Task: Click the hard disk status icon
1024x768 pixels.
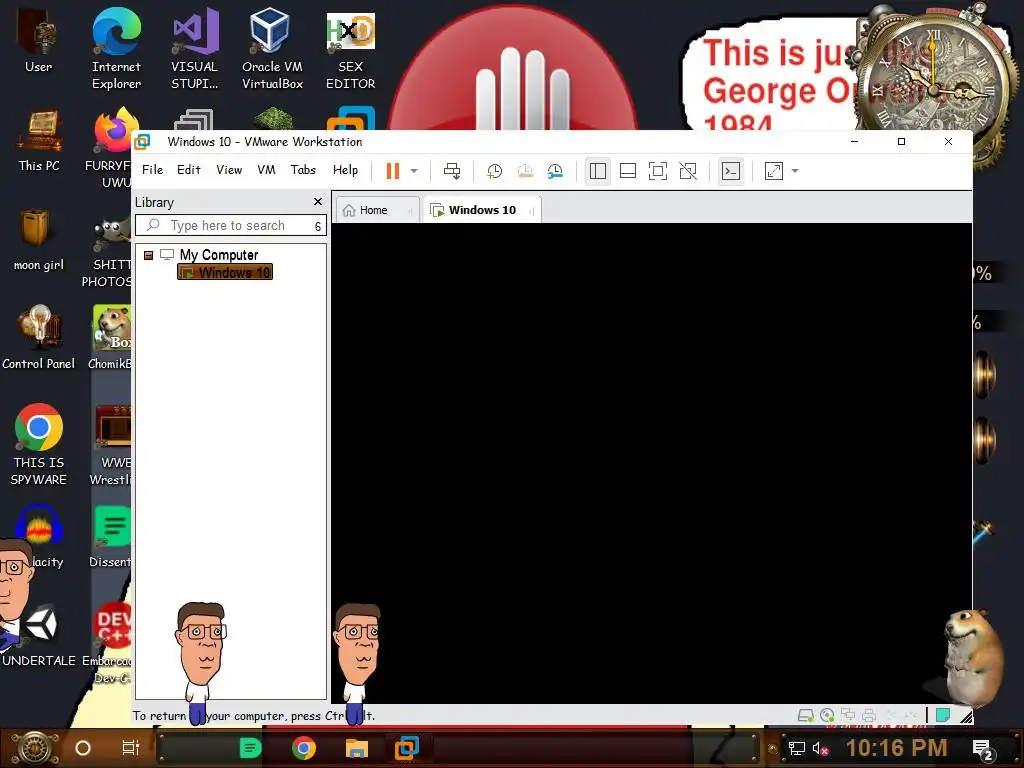Action: (806, 716)
